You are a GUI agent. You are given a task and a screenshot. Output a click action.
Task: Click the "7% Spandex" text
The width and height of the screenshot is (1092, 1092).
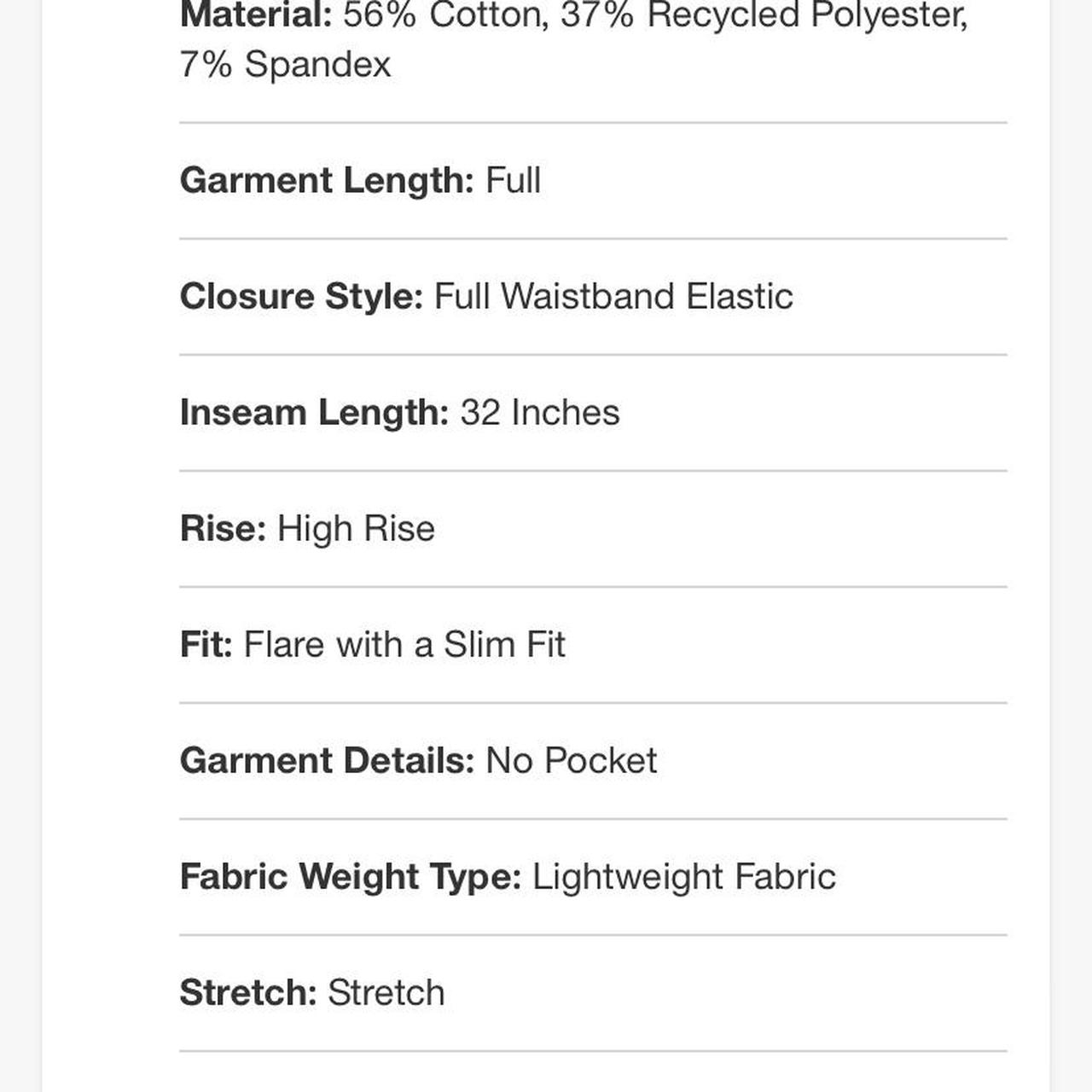[x=285, y=65]
